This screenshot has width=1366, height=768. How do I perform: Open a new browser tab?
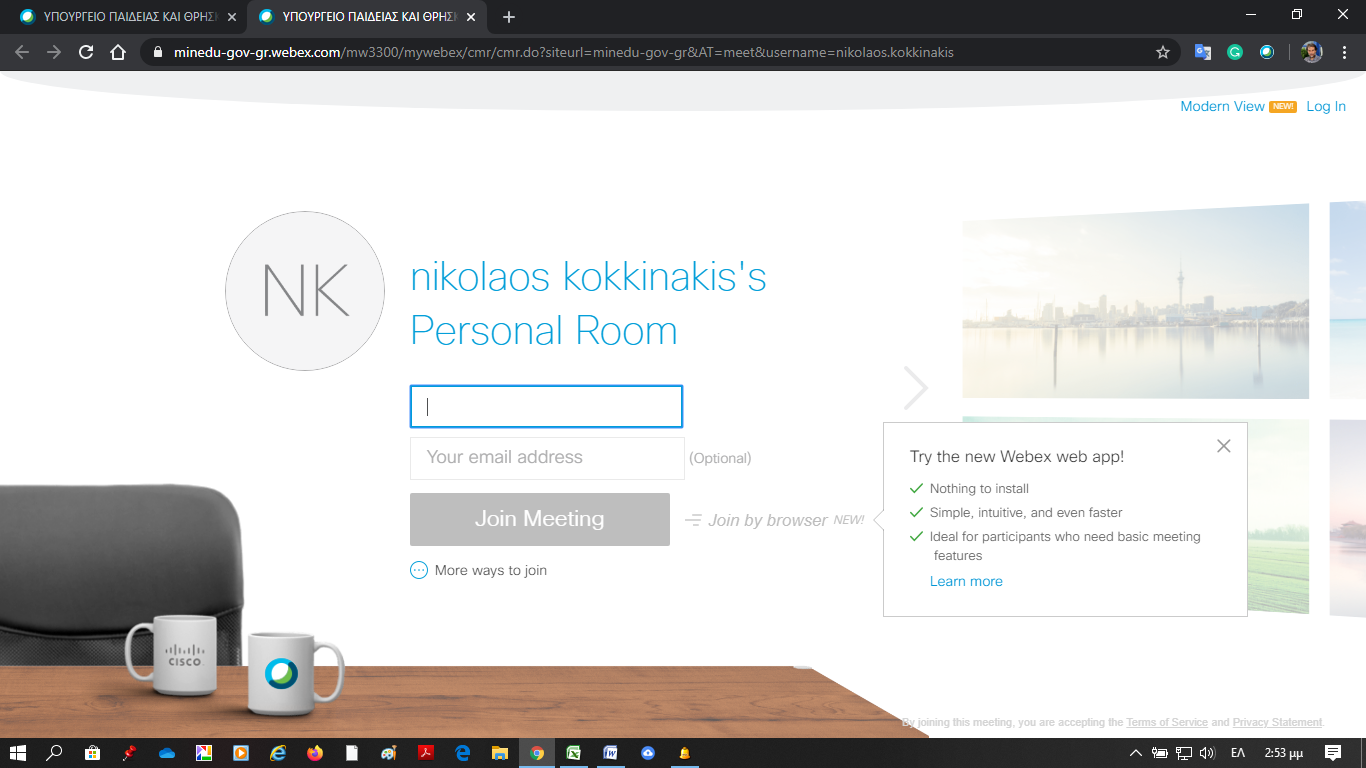[509, 17]
